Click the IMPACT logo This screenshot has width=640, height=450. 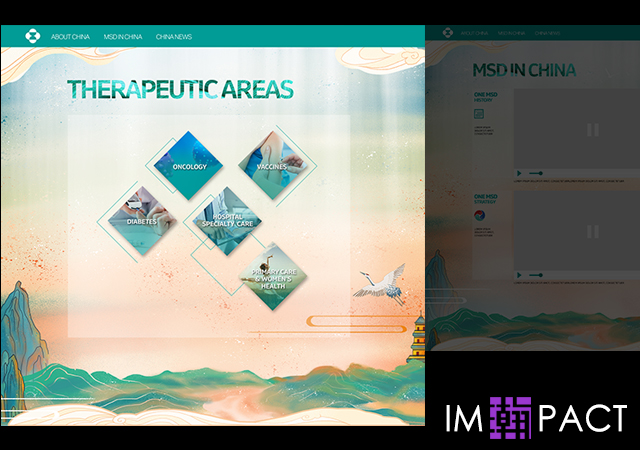536,417
